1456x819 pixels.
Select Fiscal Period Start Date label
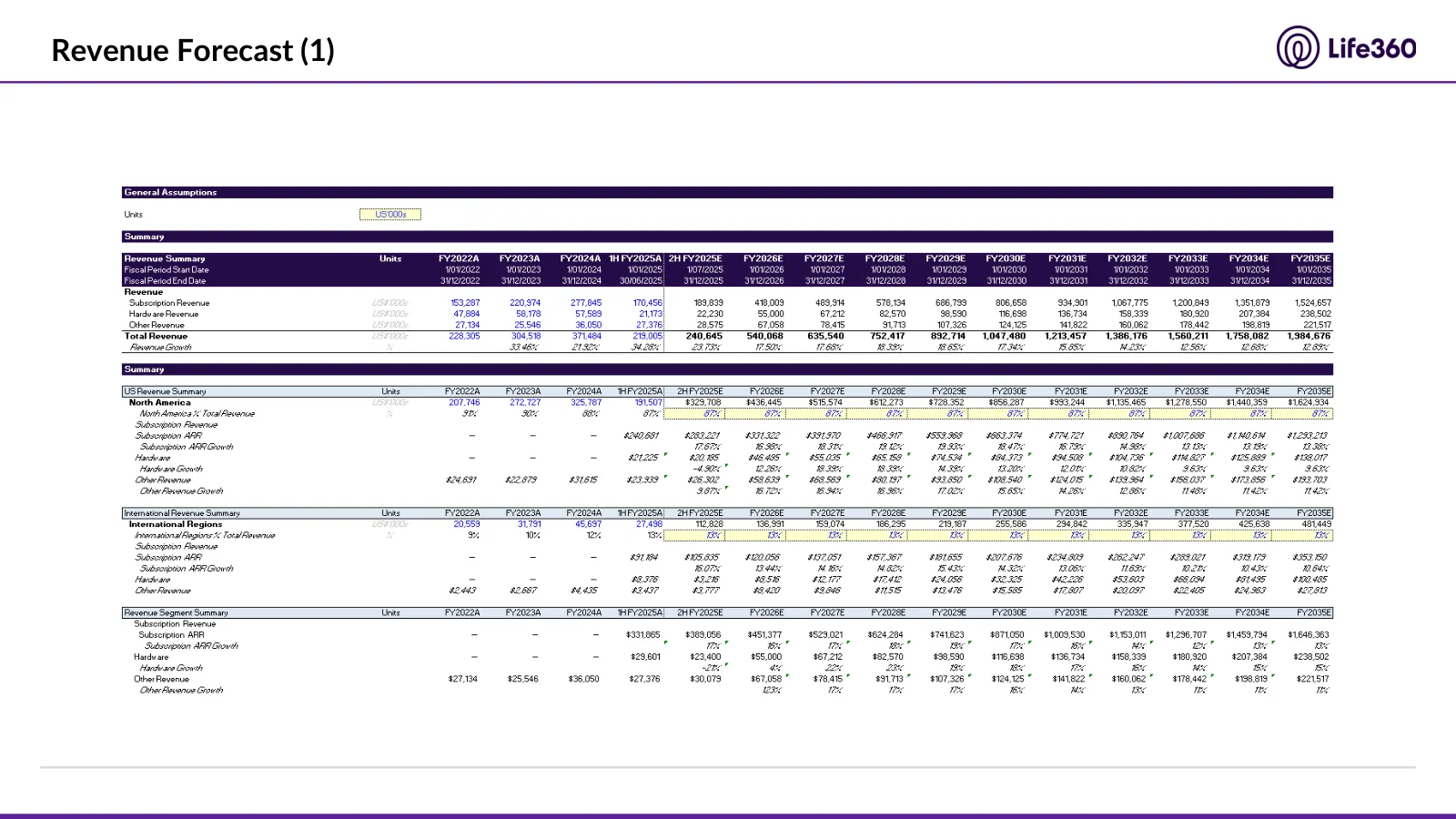167,270
